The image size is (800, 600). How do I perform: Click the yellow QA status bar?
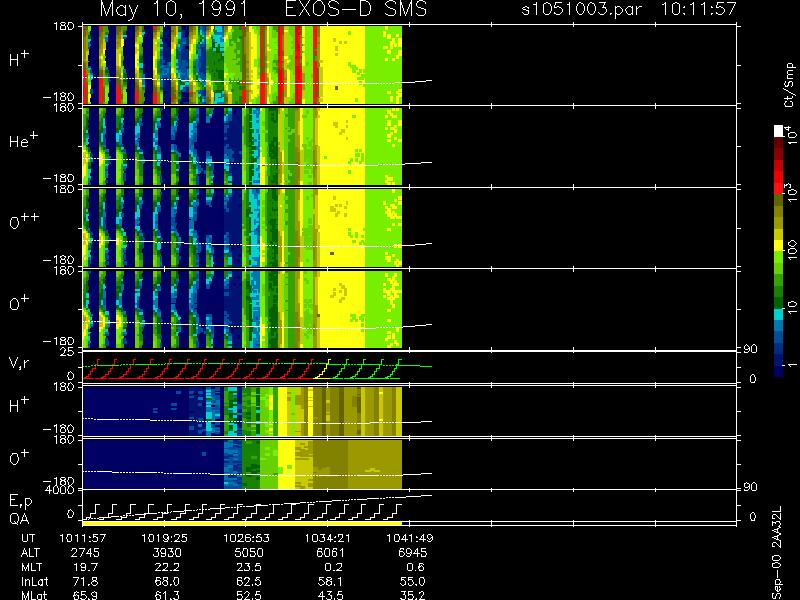pyautogui.click(x=242, y=523)
